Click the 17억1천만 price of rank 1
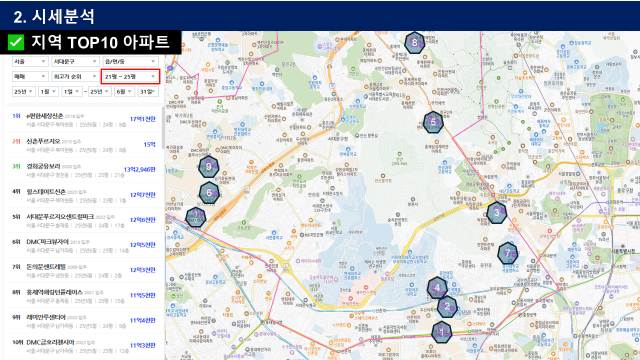This screenshot has width=640, height=360. (143, 119)
